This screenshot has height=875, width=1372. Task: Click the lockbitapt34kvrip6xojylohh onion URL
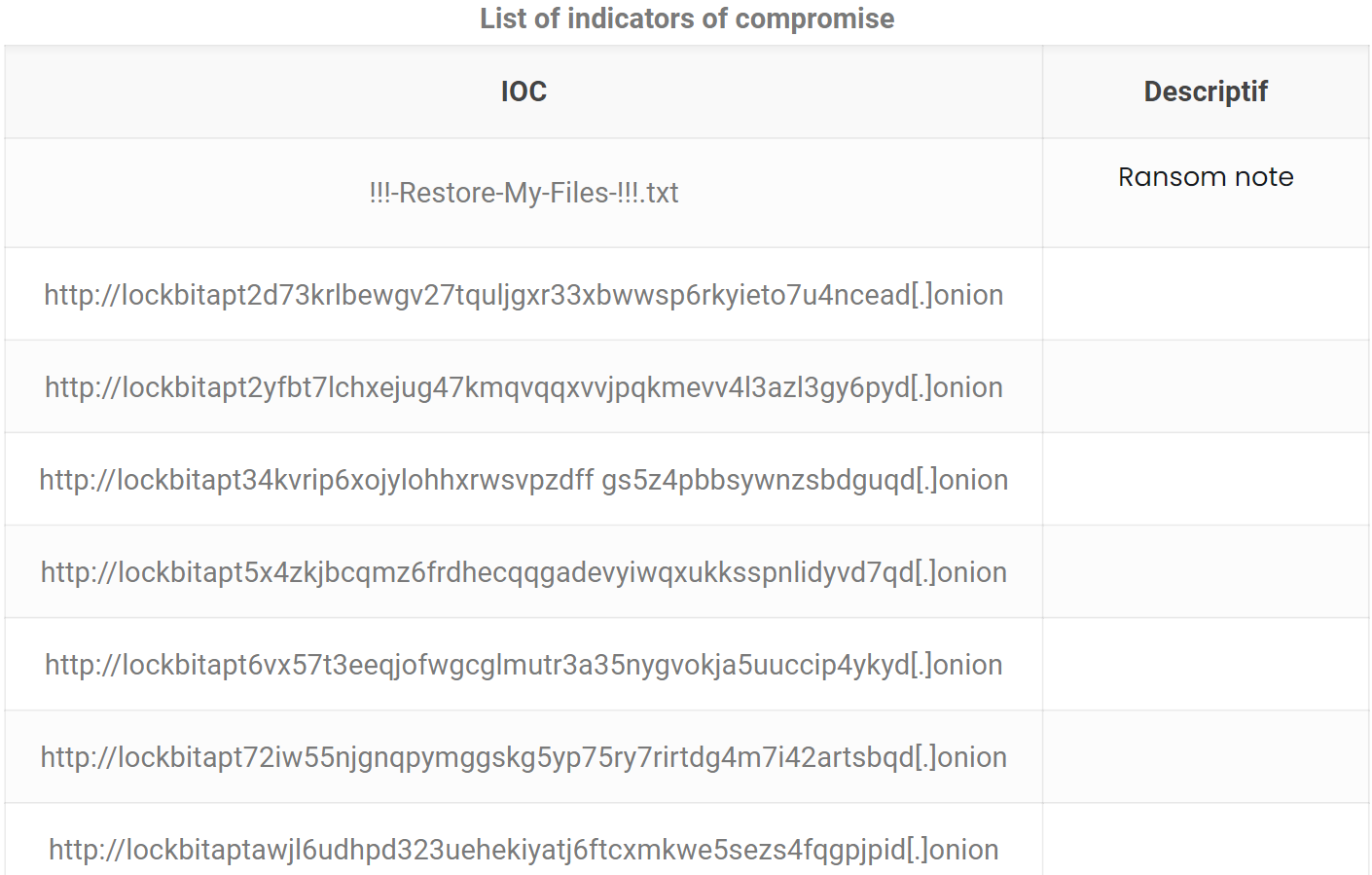tap(524, 480)
